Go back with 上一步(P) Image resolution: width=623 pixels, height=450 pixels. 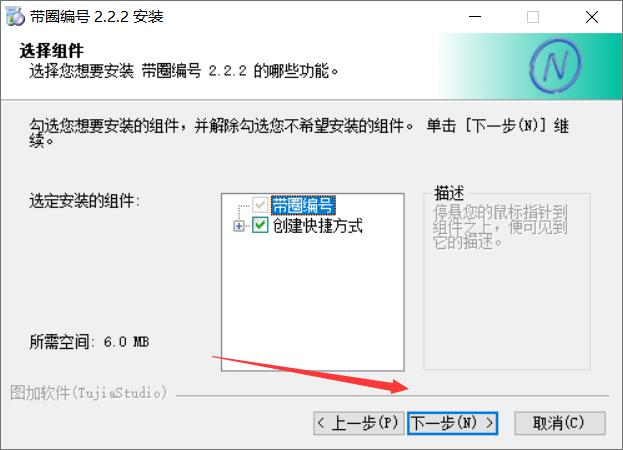click(x=358, y=423)
